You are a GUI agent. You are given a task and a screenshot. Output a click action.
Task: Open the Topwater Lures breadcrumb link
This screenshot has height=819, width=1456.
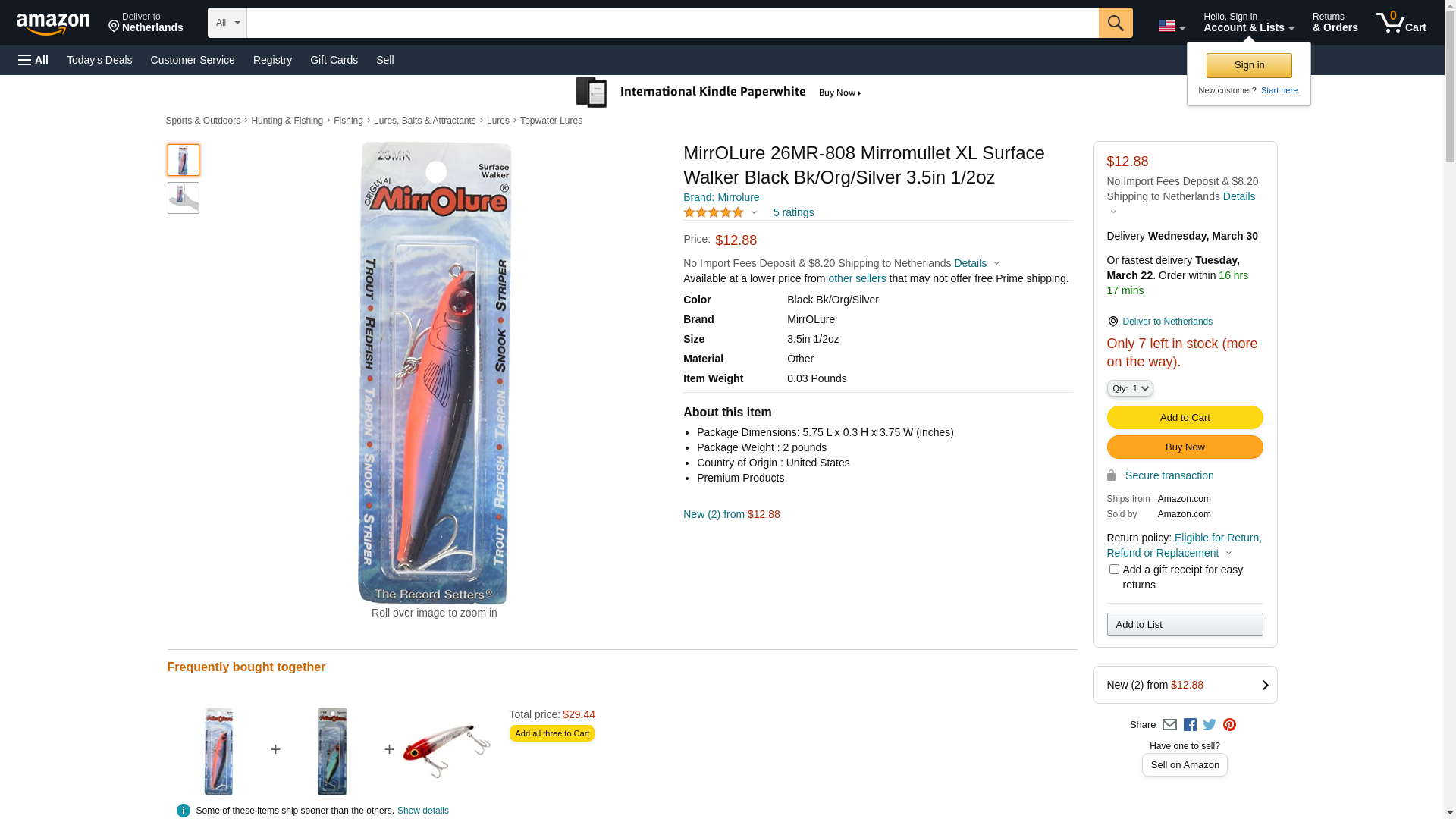tap(551, 121)
